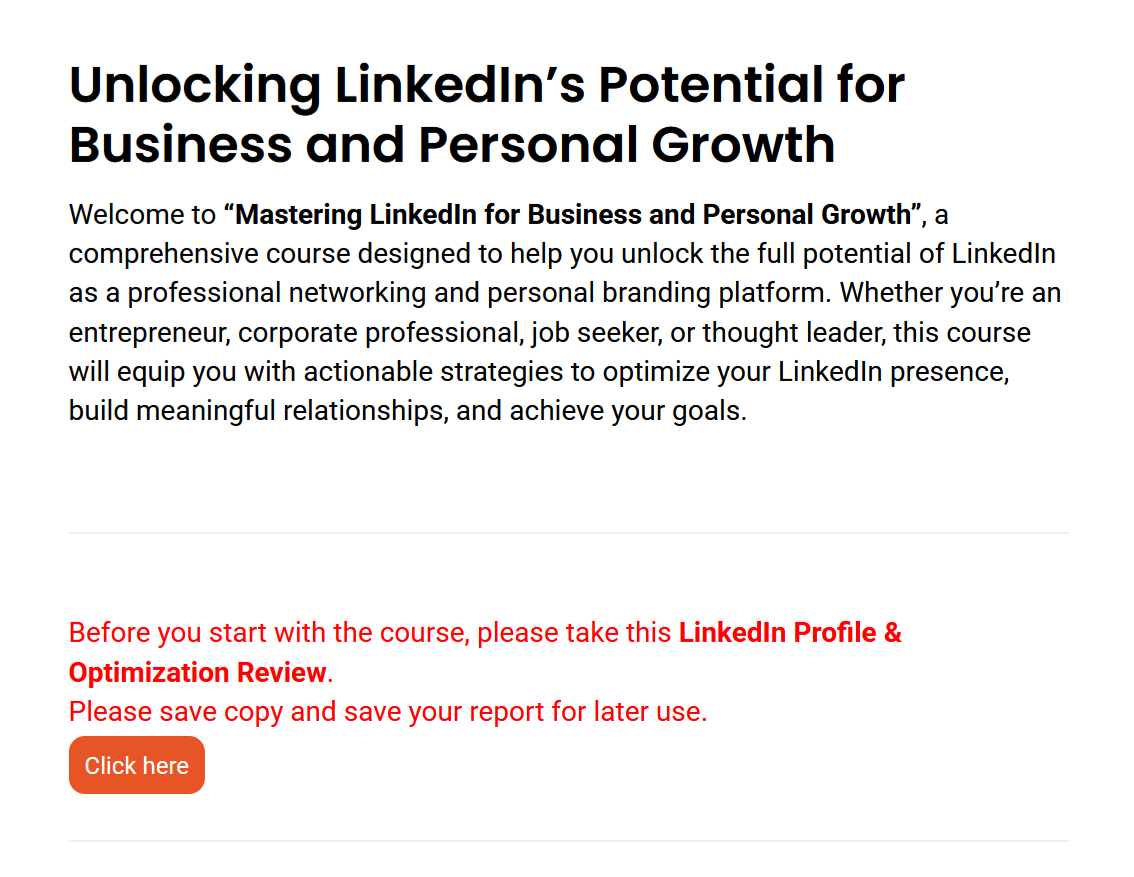Click the word "entrepreneur" in the paragraph
The image size is (1134, 877).
click(149, 333)
